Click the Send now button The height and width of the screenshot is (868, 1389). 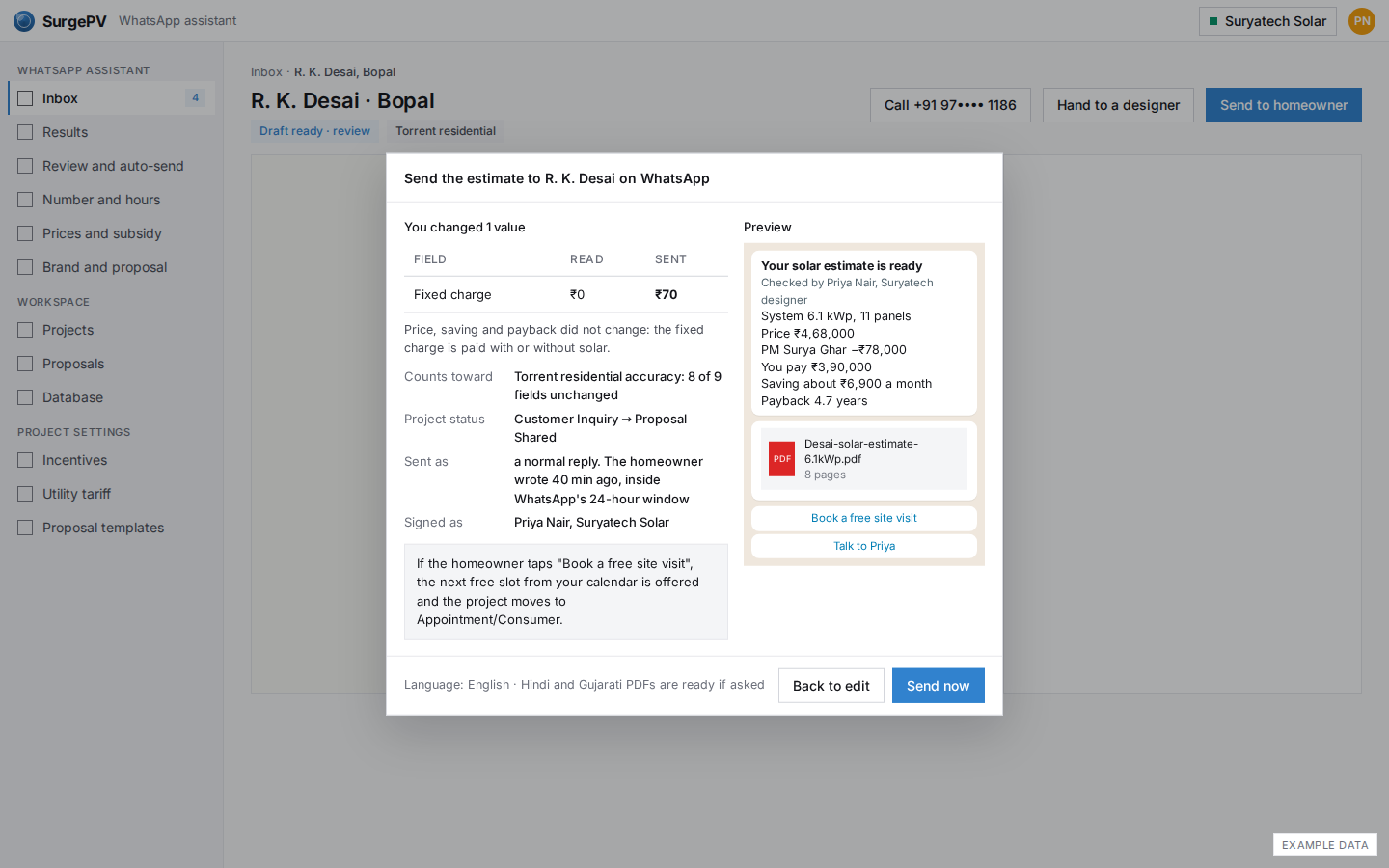[x=938, y=686]
